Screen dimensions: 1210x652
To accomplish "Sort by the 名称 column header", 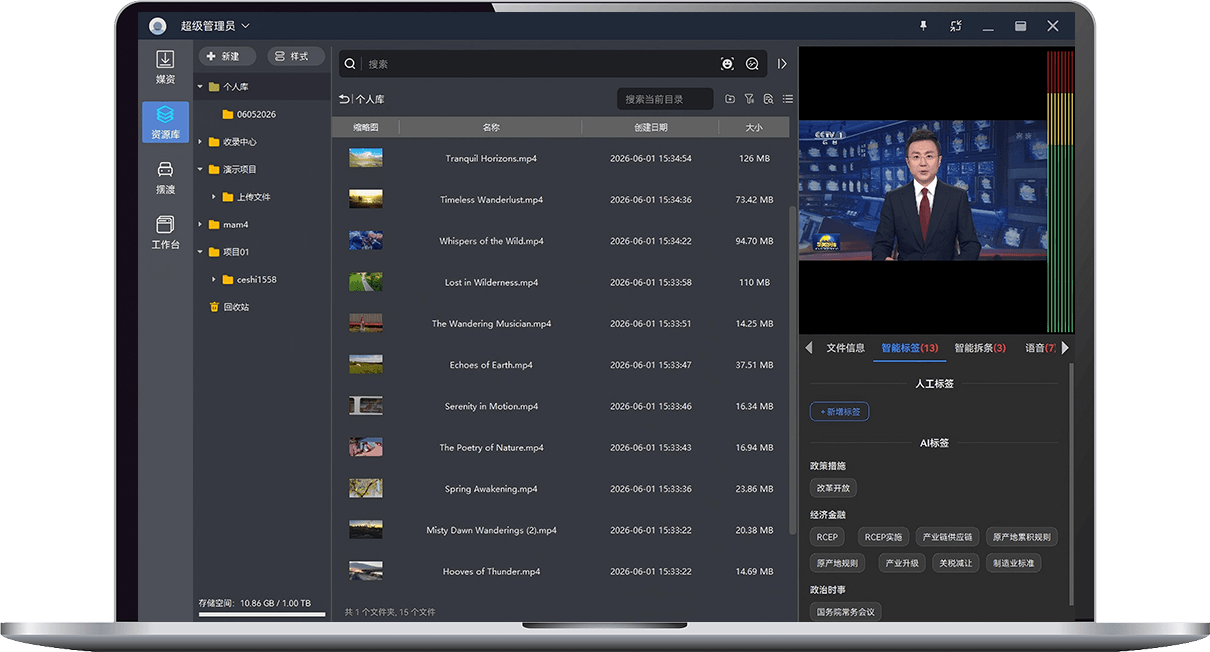I will pyautogui.click(x=490, y=127).
